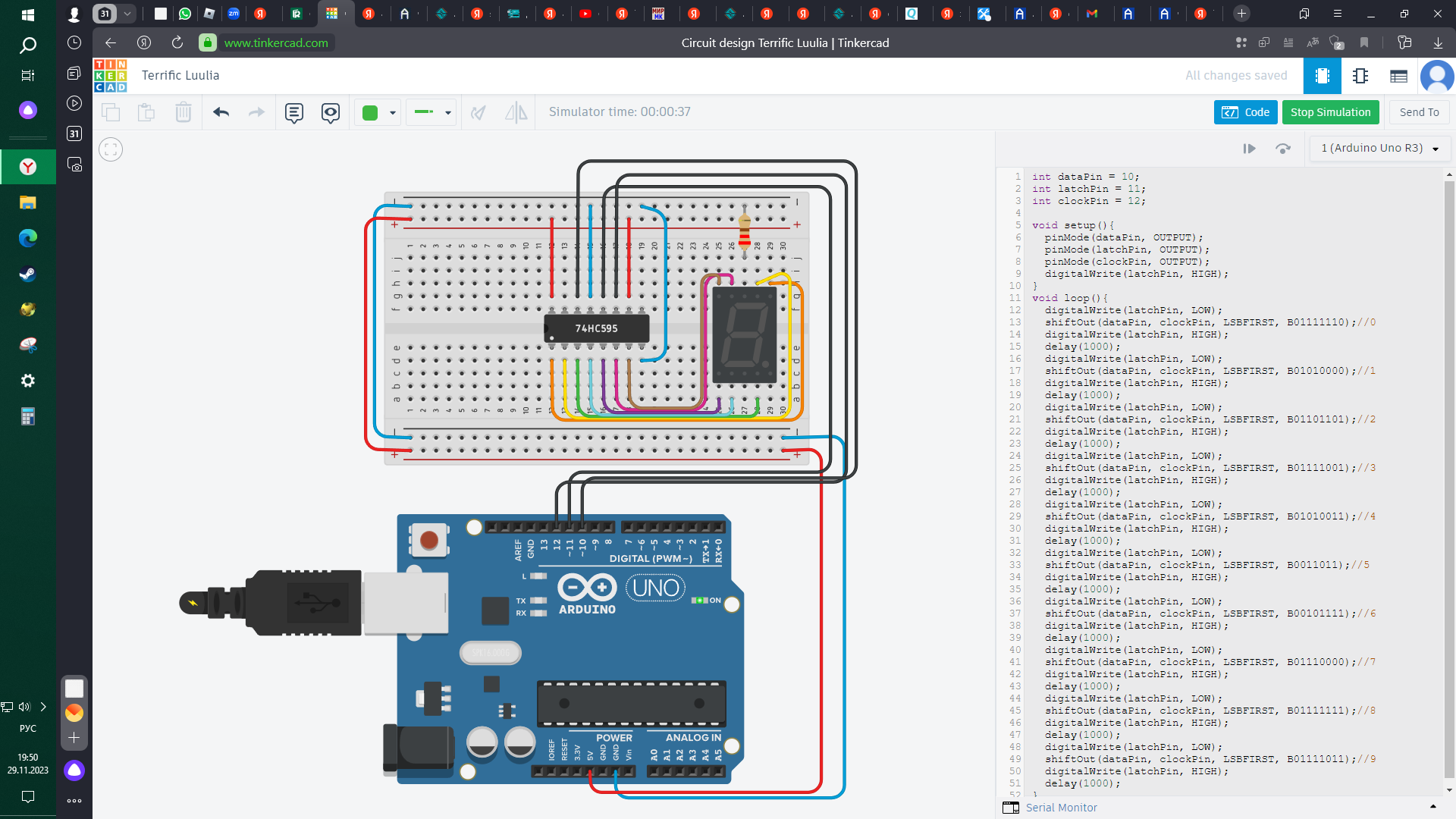This screenshot has width=1456, height=819.
Task: Undo the last circuit change
Action: point(221,111)
